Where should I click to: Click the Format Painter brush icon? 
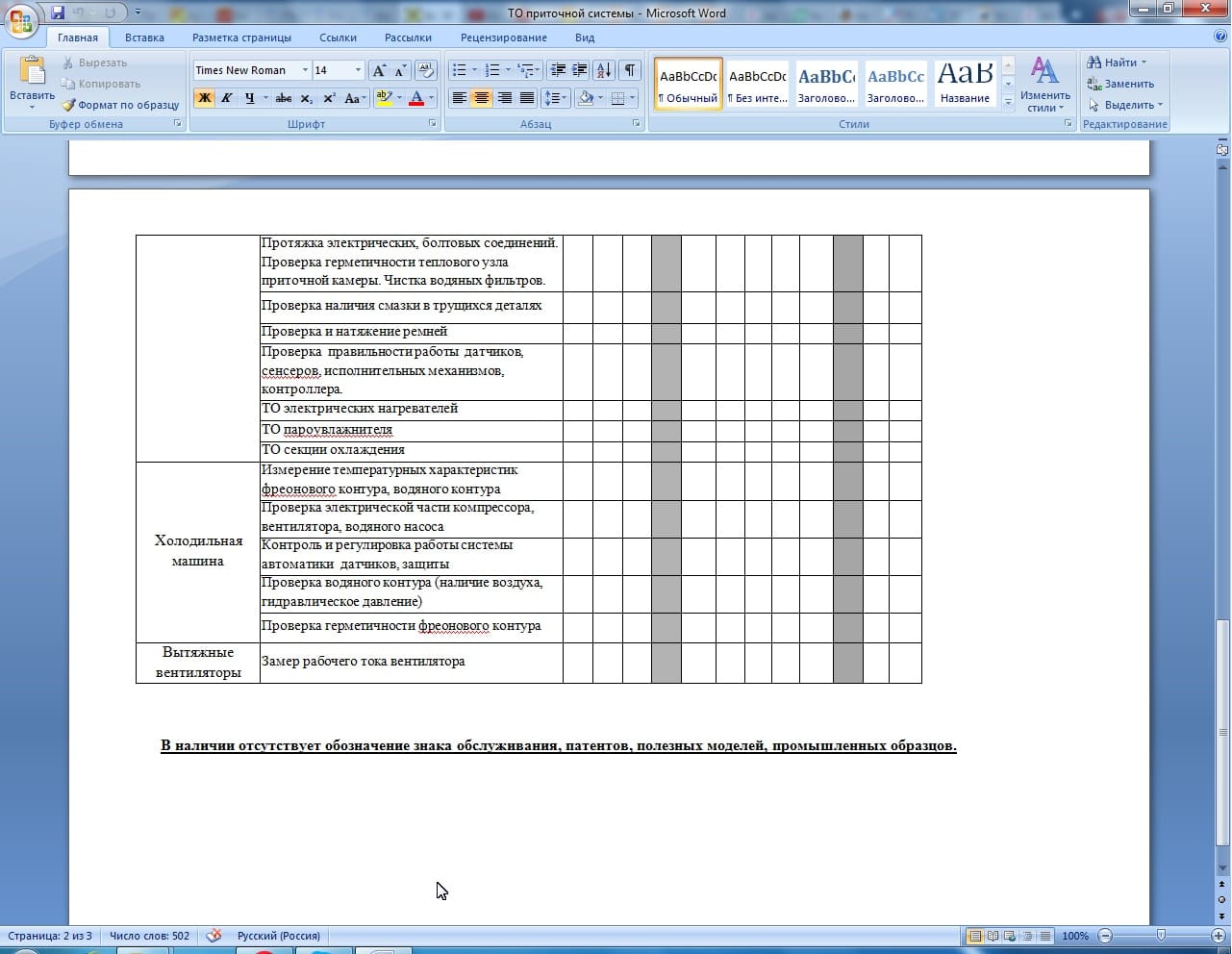point(69,105)
